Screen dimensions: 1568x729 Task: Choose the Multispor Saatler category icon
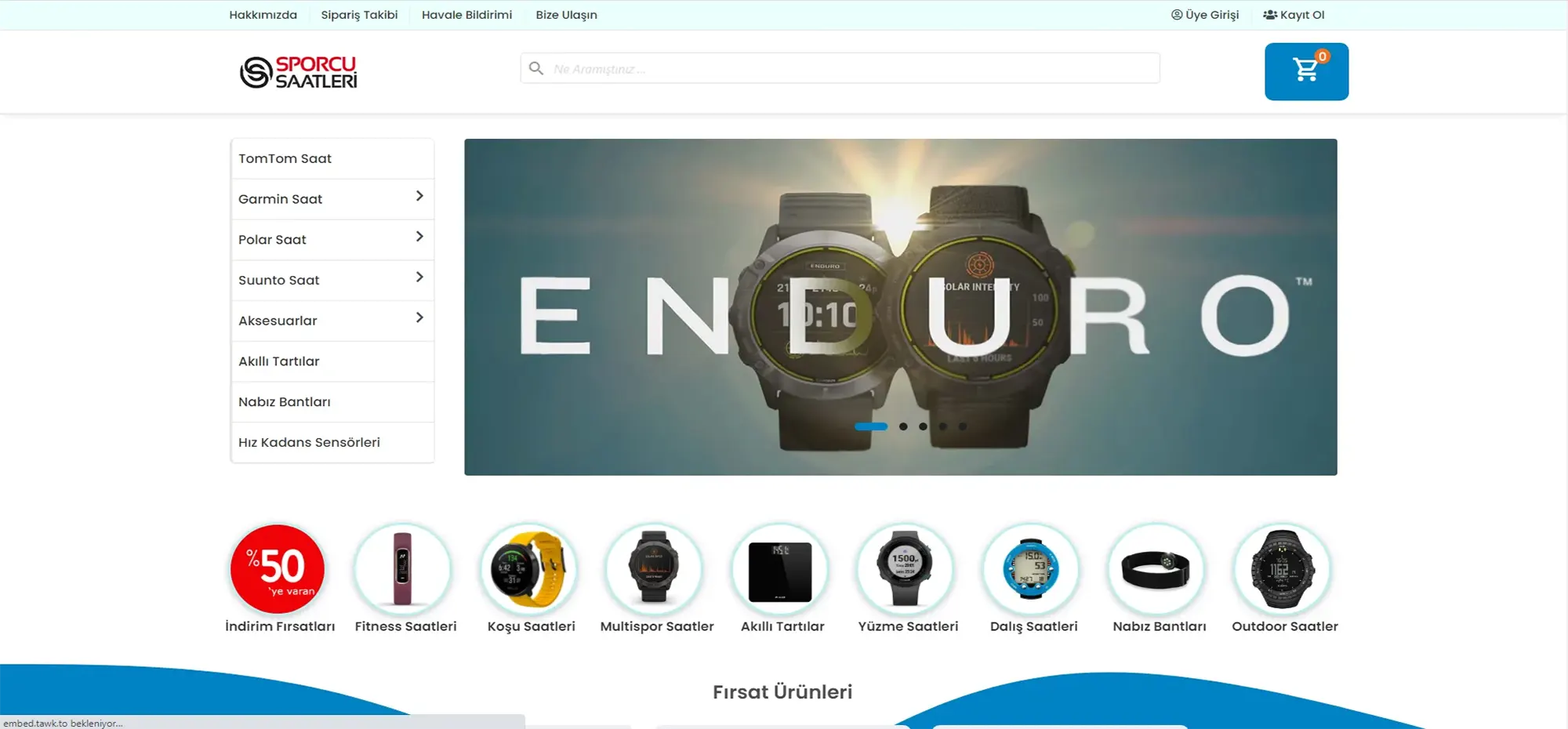[x=655, y=569]
